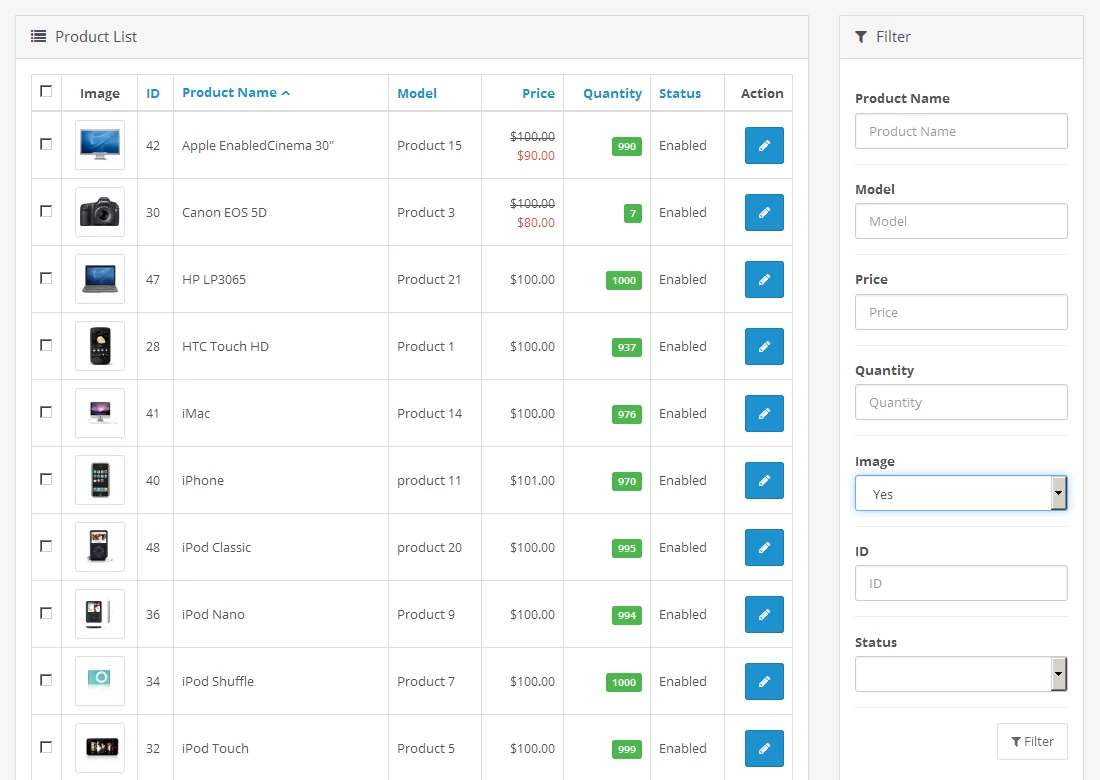Select the Apple EnabledCinema 30" row checkbox
Image resolution: width=1100 pixels, height=780 pixels.
(46, 144)
